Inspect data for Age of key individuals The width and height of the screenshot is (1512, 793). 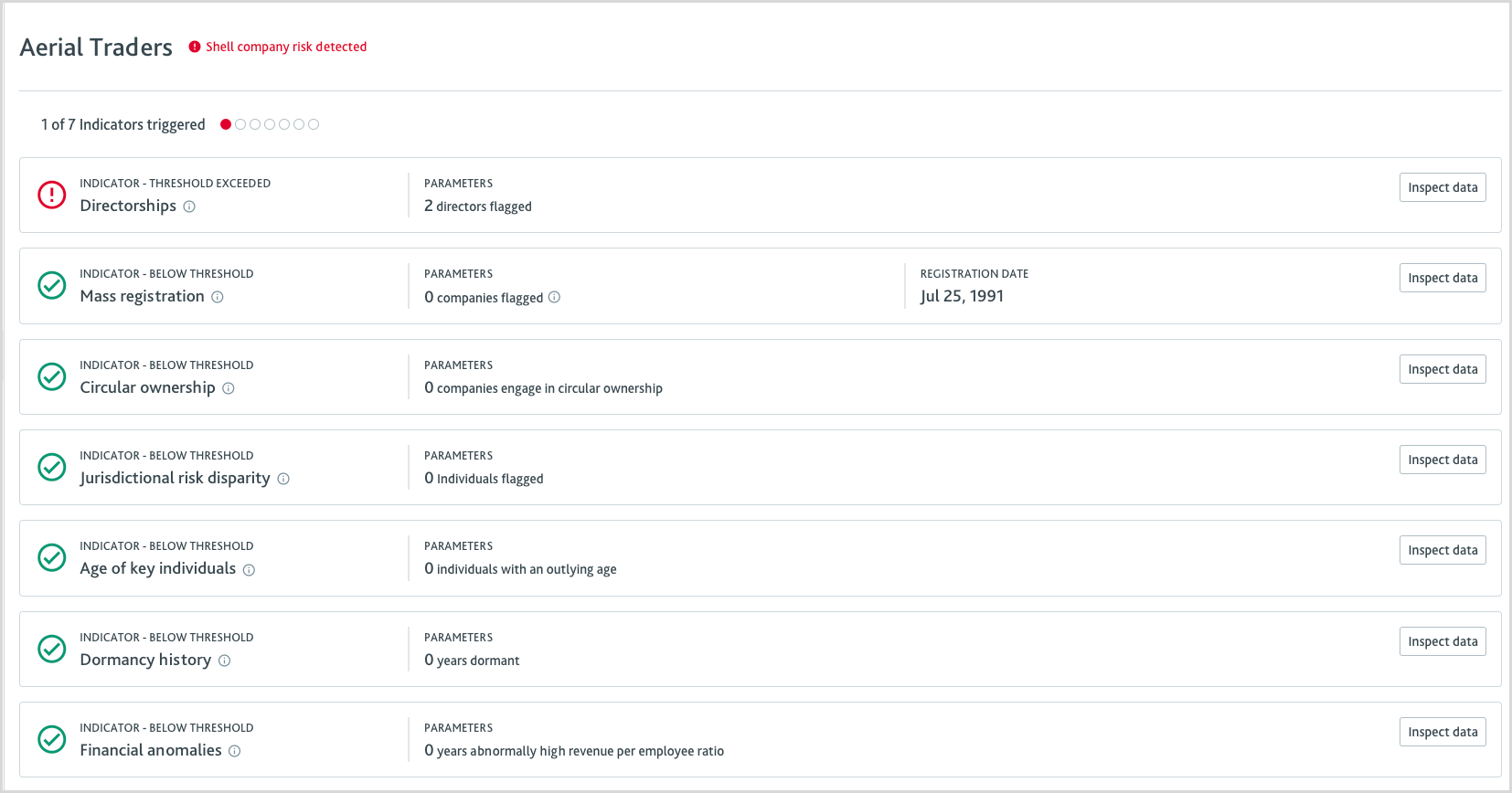pyautogui.click(x=1443, y=550)
